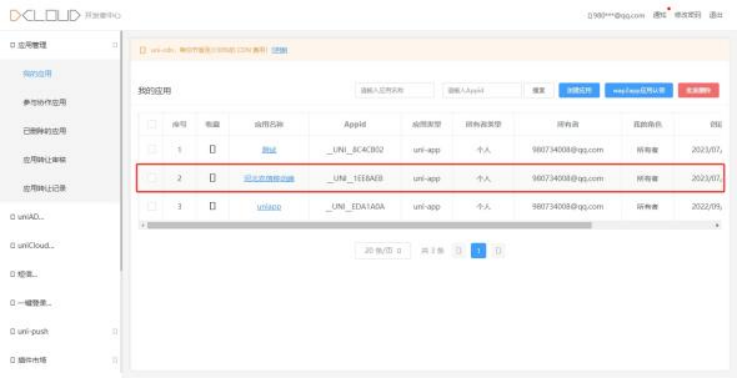This screenshot has height=378, width=737.
Task: Focus the Appid search field
Action: [x=482, y=90]
